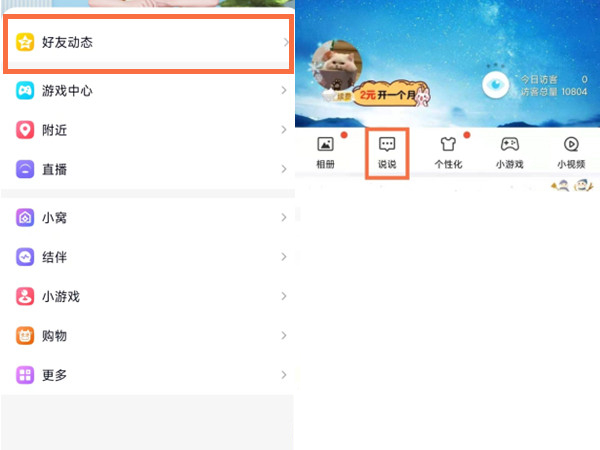Expand the 更多 row chevron

click(x=284, y=375)
